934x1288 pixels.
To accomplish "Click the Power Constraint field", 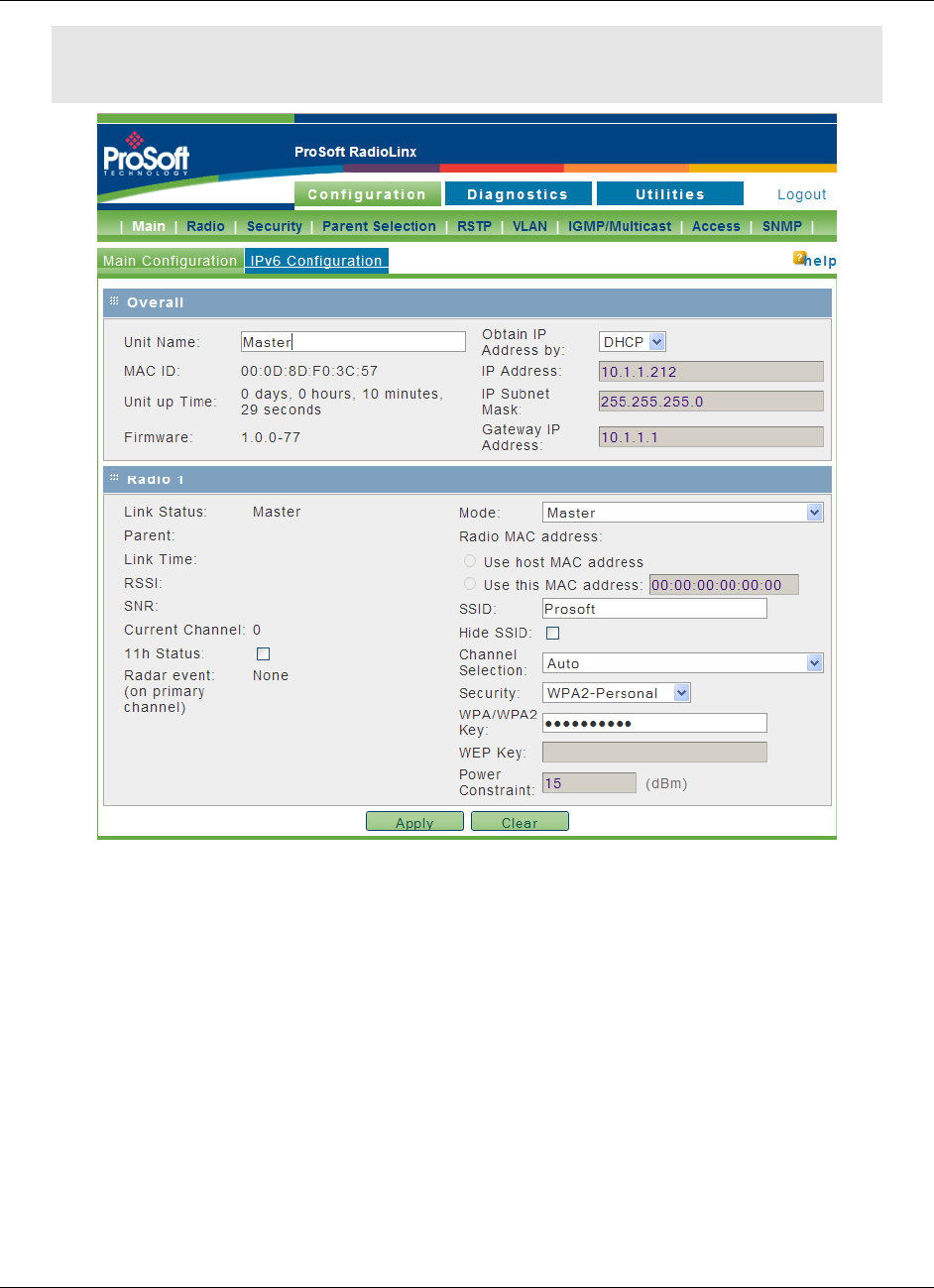I will click(x=589, y=783).
